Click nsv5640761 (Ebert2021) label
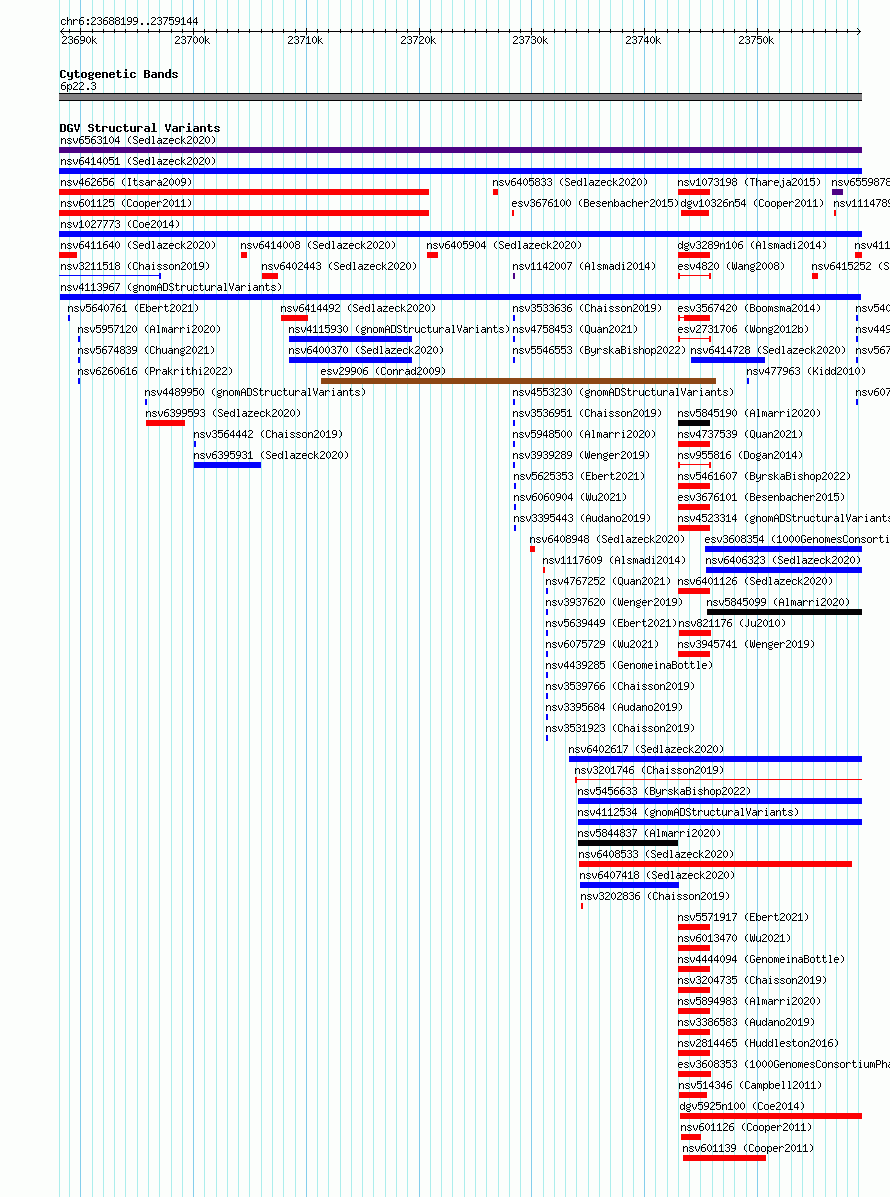The width and height of the screenshot is (890, 1197). (x=134, y=308)
